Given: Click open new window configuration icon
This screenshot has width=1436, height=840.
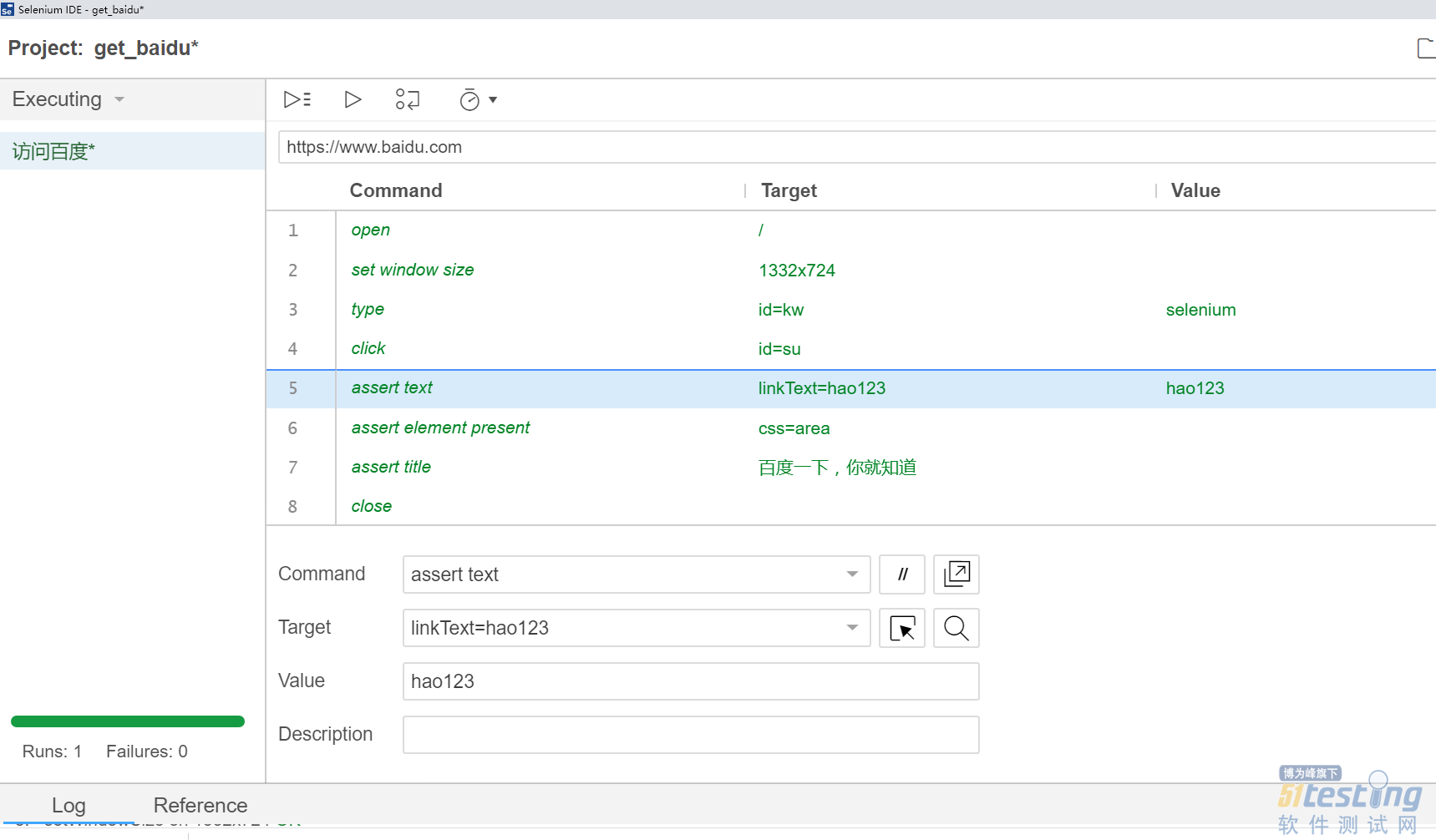Looking at the screenshot, I should (956, 574).
